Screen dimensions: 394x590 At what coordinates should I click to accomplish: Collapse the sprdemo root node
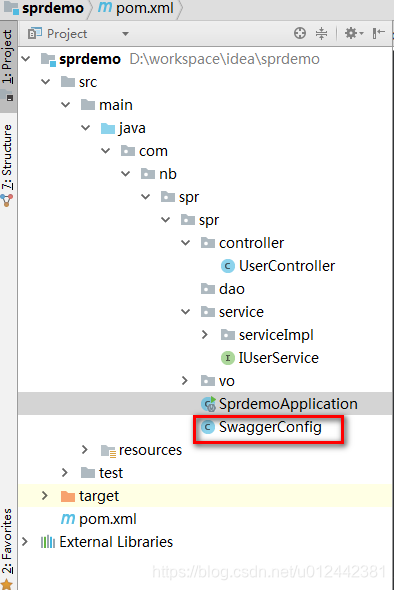coord(26,59)
